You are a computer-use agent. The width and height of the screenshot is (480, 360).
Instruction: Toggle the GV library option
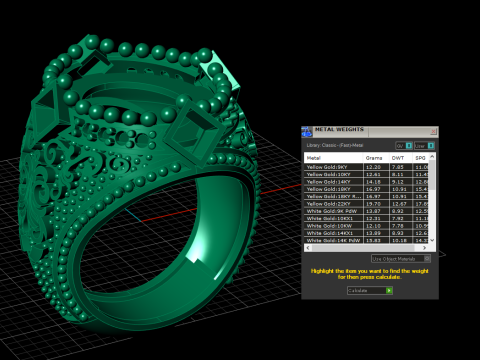[404, 146]
